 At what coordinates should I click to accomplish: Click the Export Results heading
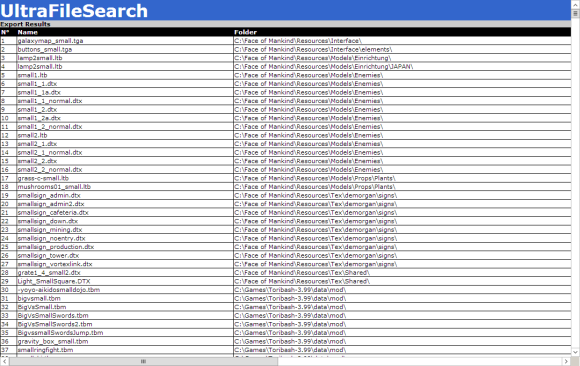(25, 24)
